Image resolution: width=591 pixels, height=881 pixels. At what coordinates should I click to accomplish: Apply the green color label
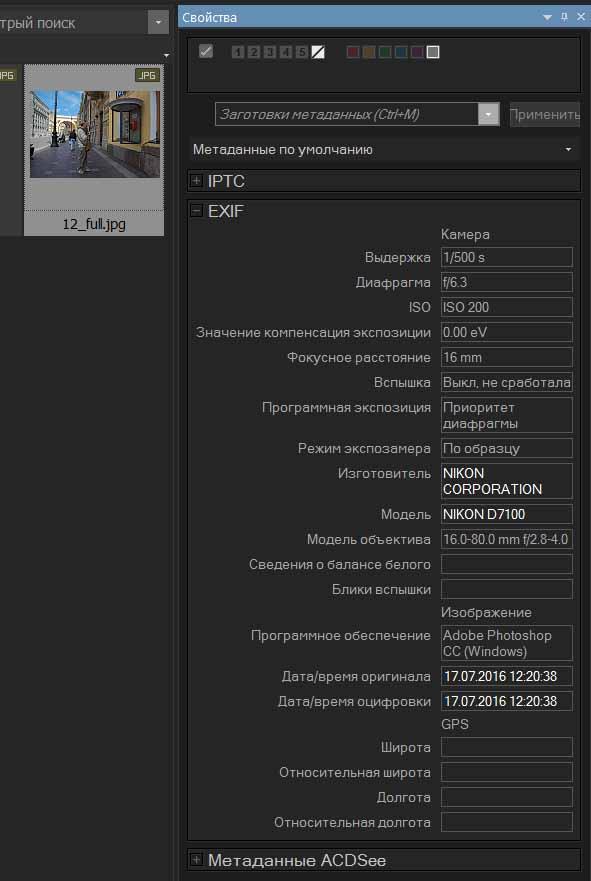(385, 52)
